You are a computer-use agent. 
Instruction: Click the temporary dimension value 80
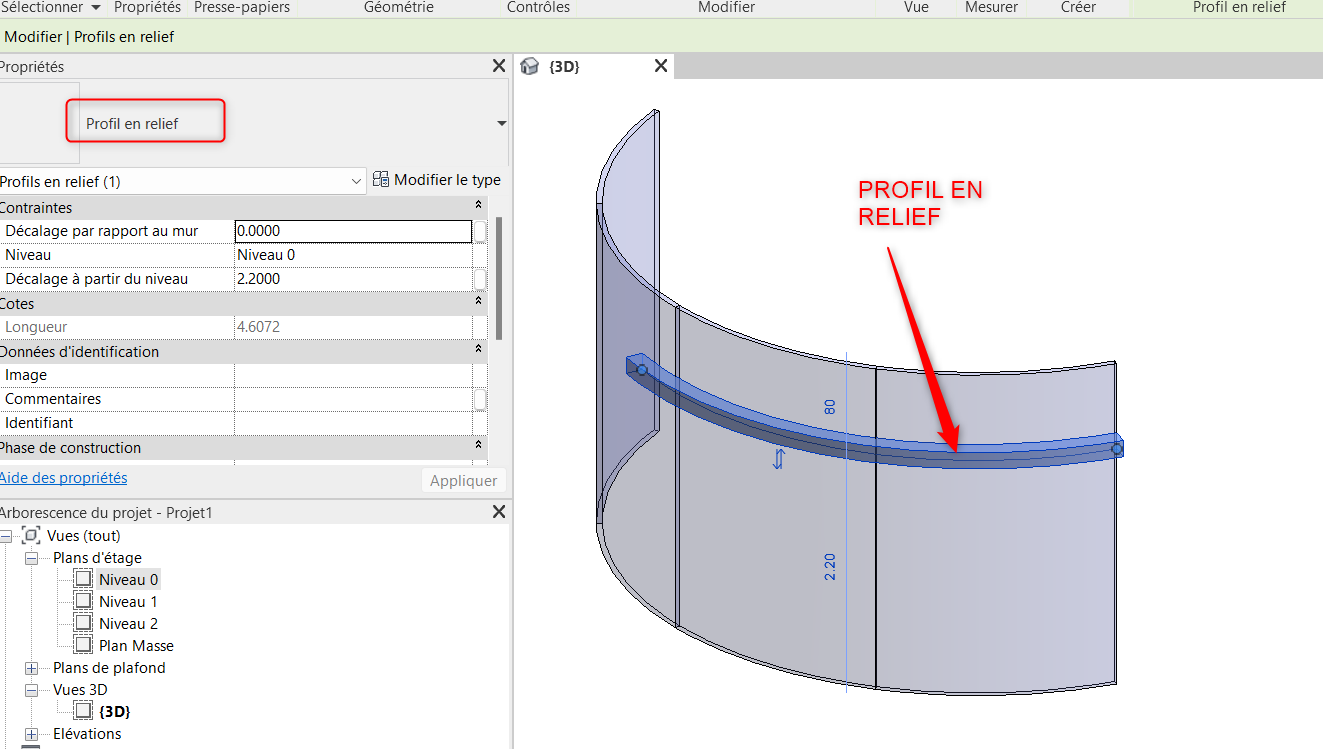[830, 406]
